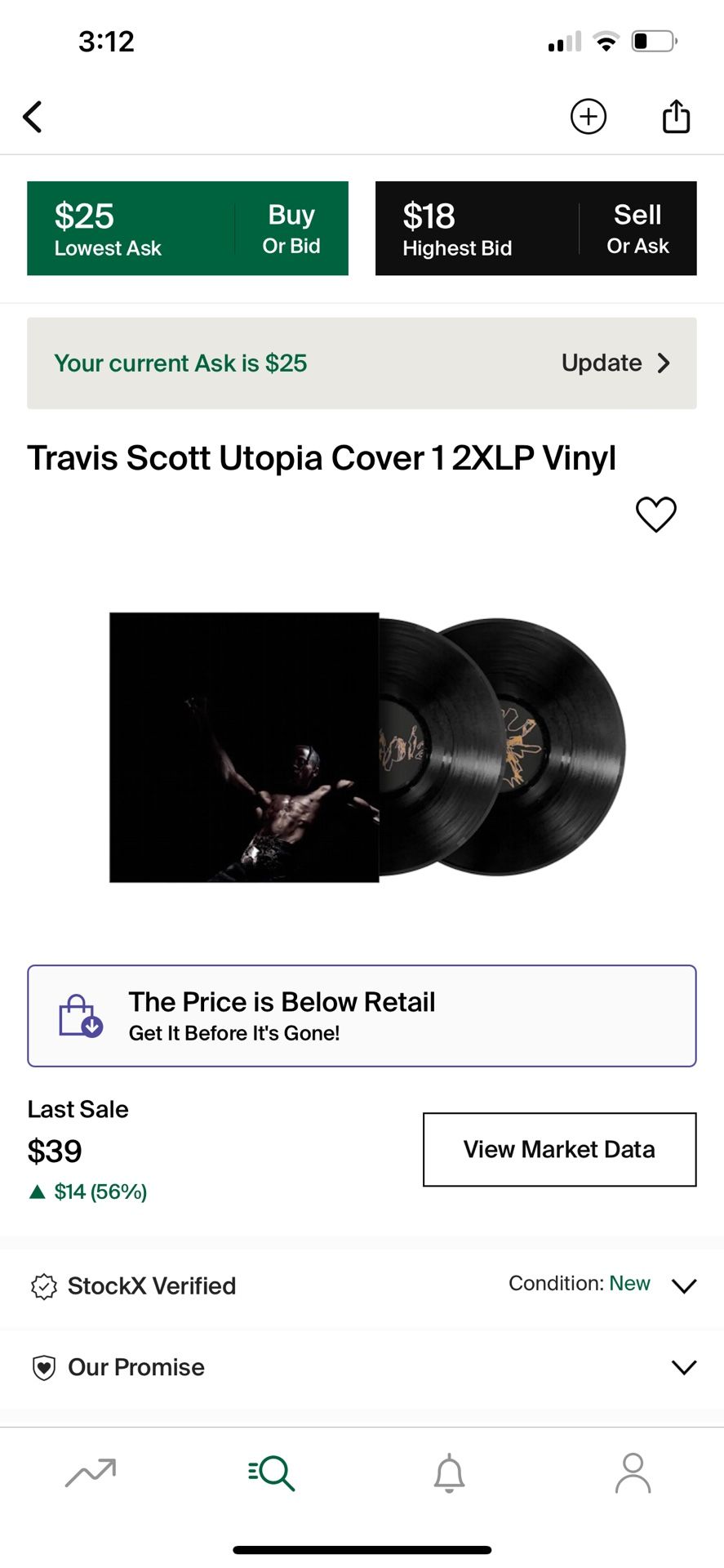724x1568 pixels.
Task: Tap The Price is Below Retail banner
Action: point(362,1016)
